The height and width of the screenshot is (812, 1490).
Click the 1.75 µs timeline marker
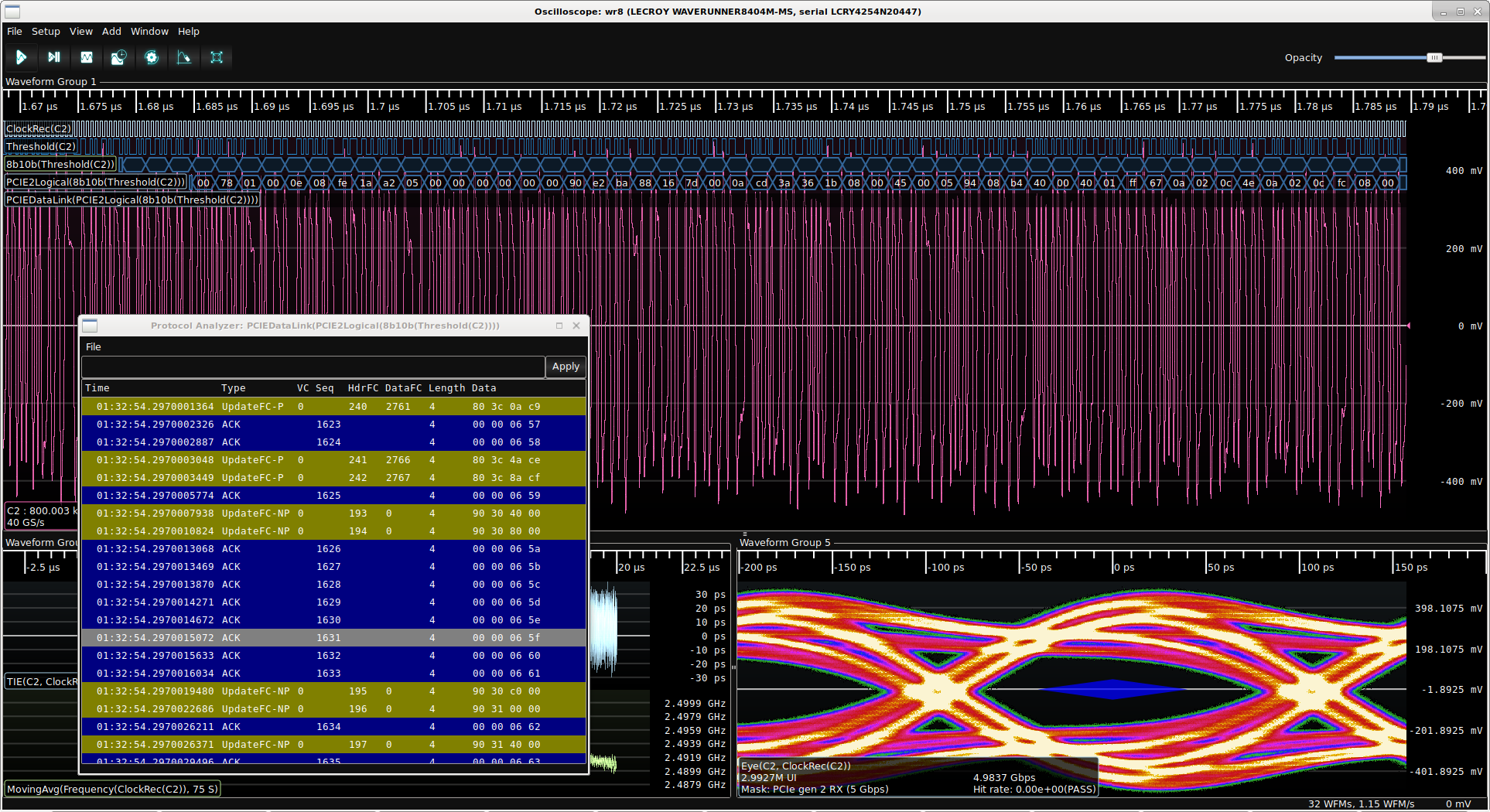(x=968, y=107)
